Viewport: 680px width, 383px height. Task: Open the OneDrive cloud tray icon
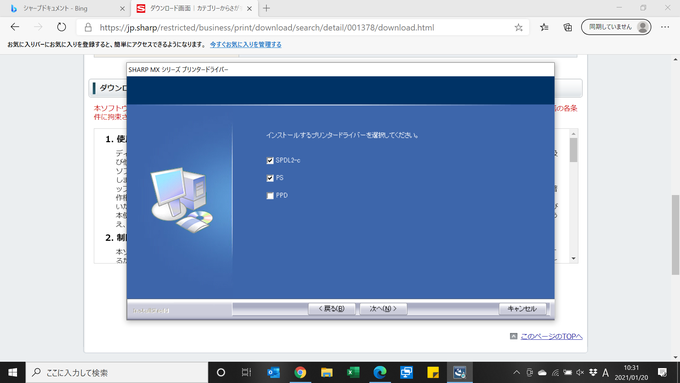point(542,373)
